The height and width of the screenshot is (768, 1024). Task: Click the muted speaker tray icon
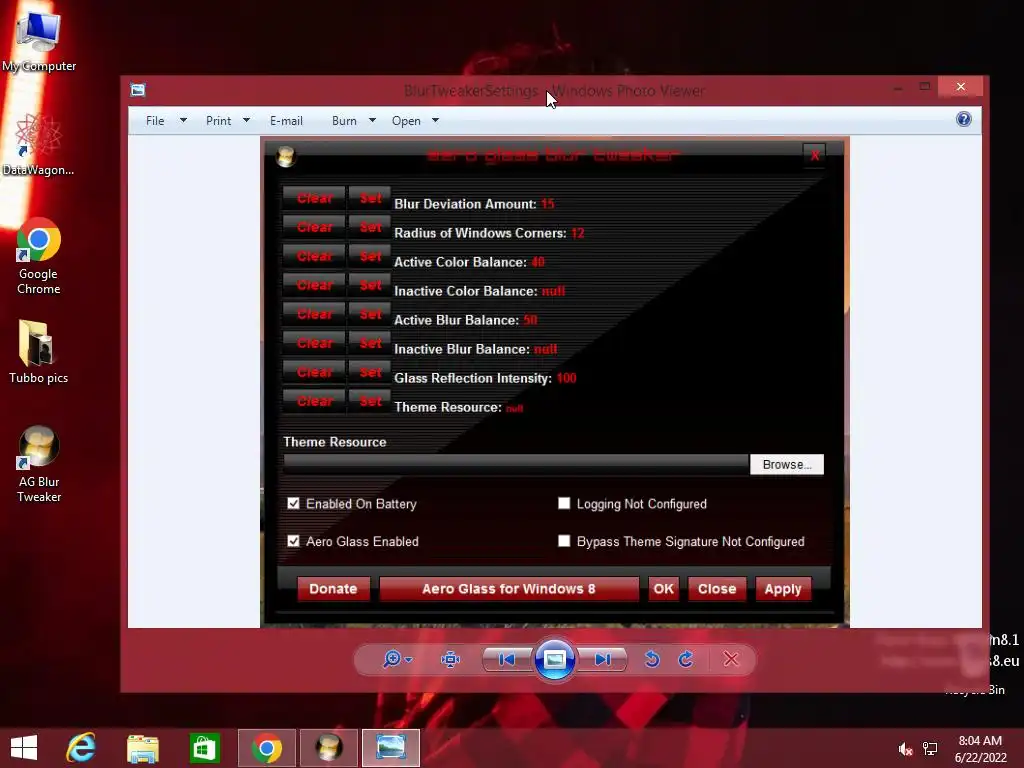905,749
